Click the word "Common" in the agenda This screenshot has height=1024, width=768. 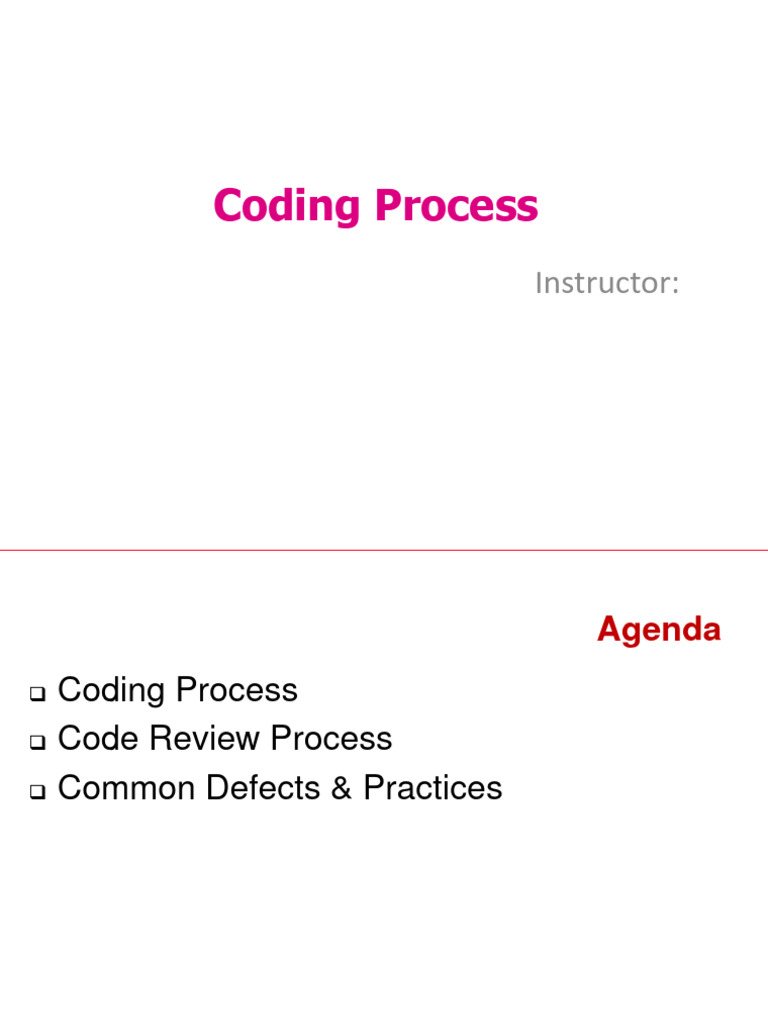(127, 788)
